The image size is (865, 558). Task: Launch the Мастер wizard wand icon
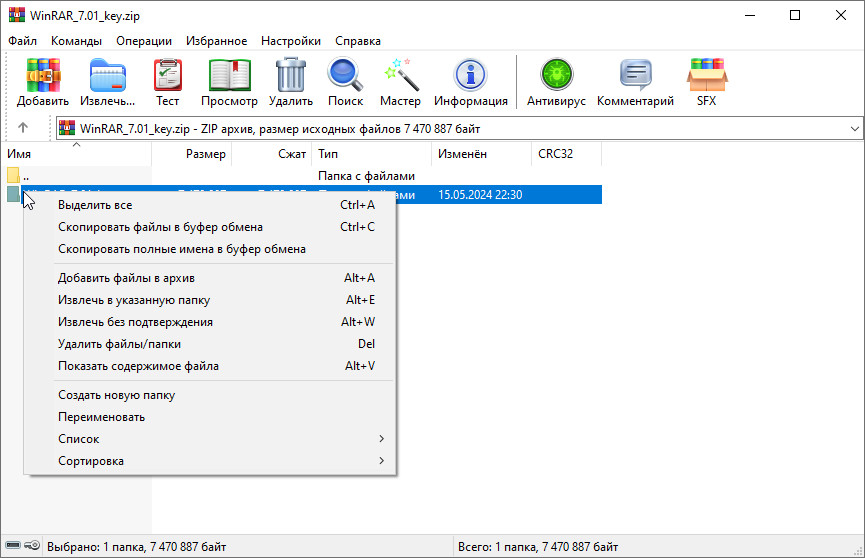click(401, 76)
